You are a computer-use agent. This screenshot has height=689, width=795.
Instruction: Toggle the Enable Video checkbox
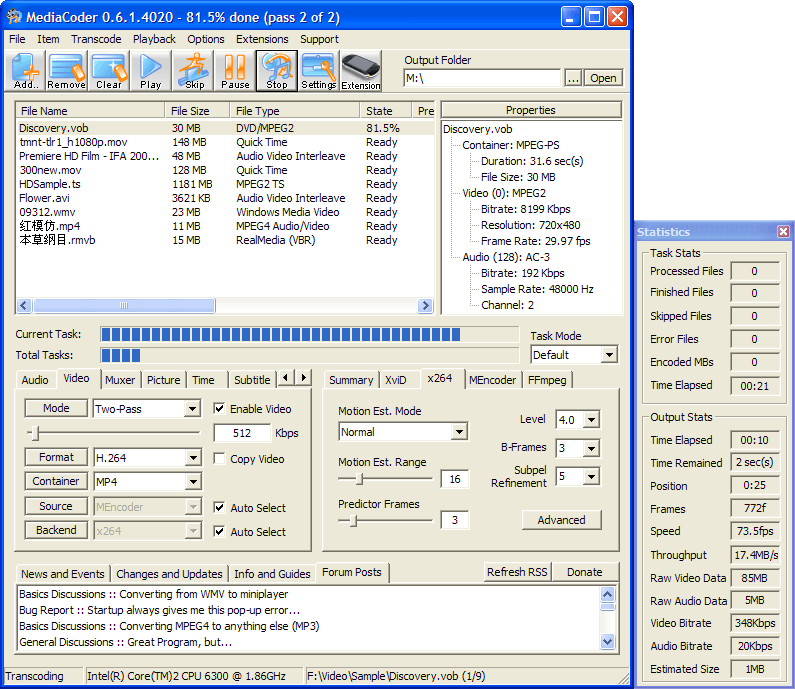tap(220, 409)
